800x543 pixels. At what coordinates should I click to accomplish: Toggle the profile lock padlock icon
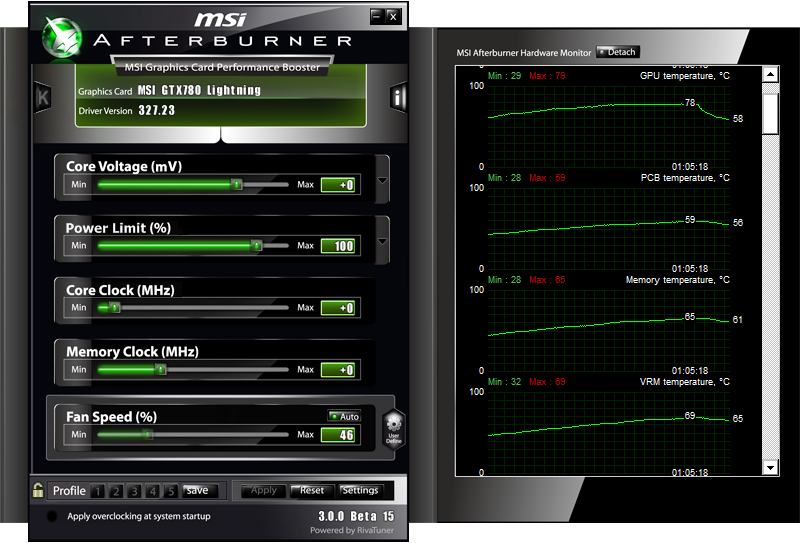pos(38,490)
